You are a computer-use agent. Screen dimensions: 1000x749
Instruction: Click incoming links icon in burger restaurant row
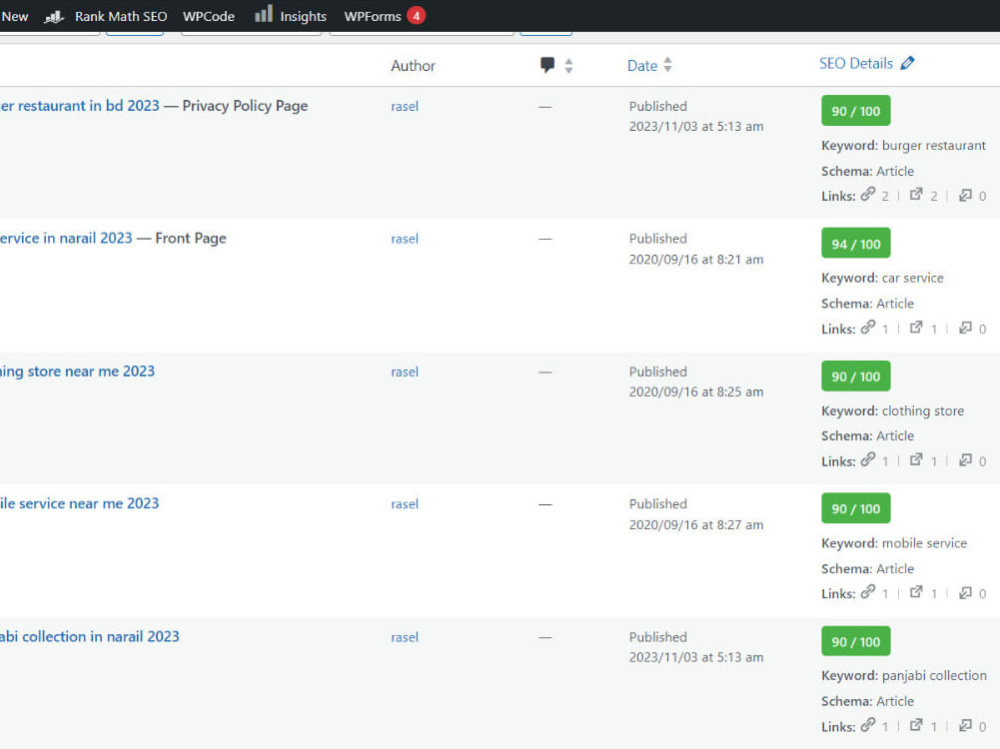[x=965, y=195]
